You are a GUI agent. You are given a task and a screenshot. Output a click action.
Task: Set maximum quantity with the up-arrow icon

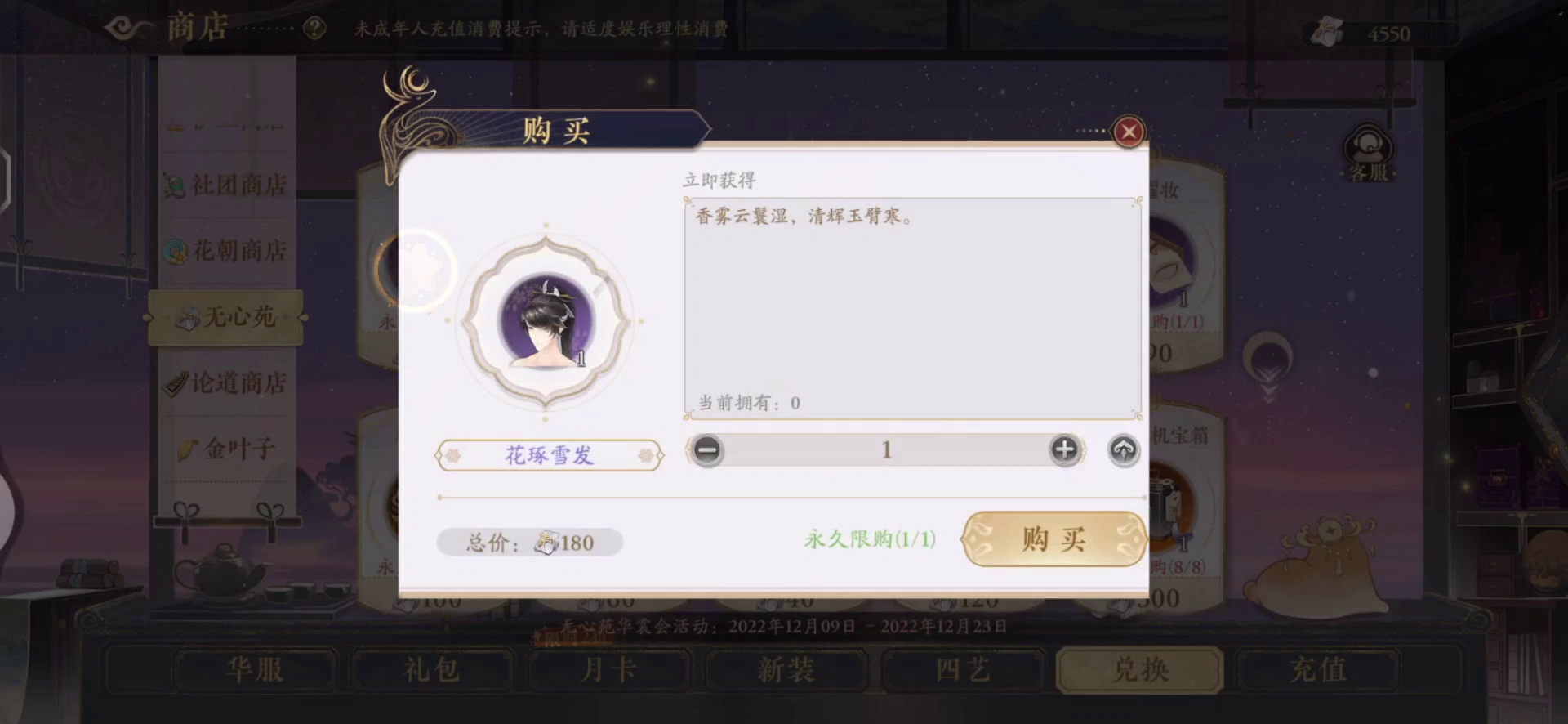pyautogui.click(x=1124, y=449)
